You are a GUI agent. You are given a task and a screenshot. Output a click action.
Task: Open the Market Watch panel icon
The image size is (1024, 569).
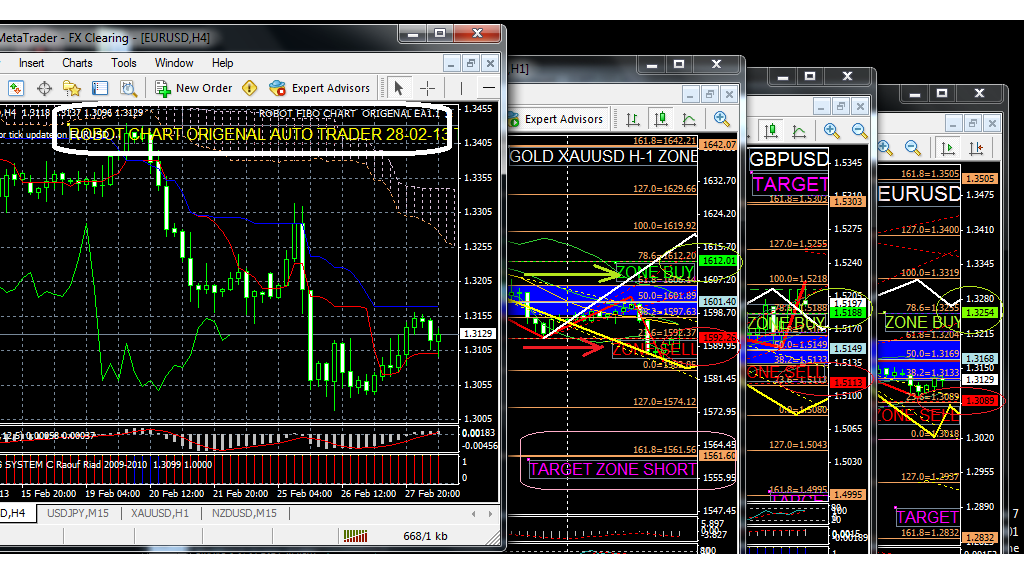point(16,88)
